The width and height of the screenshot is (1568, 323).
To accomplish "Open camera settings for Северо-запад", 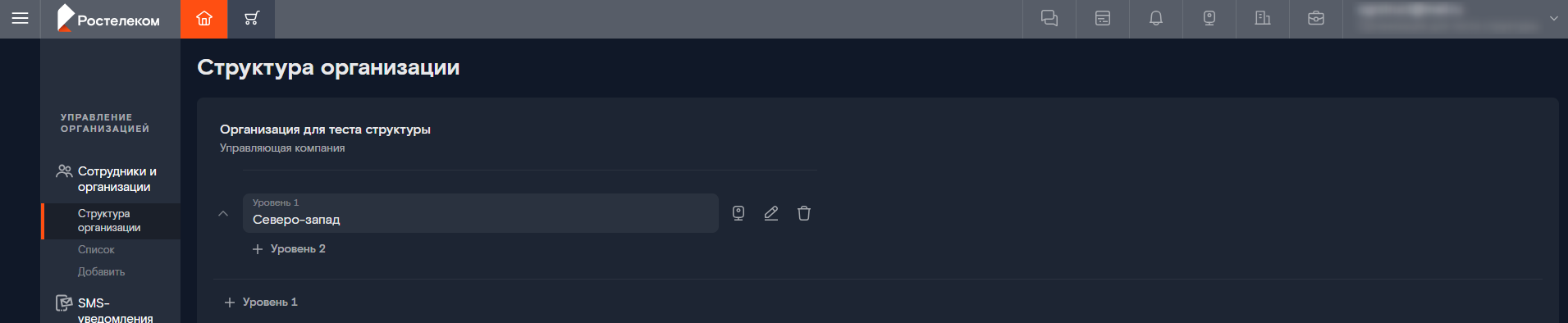I will coord(738,213).
